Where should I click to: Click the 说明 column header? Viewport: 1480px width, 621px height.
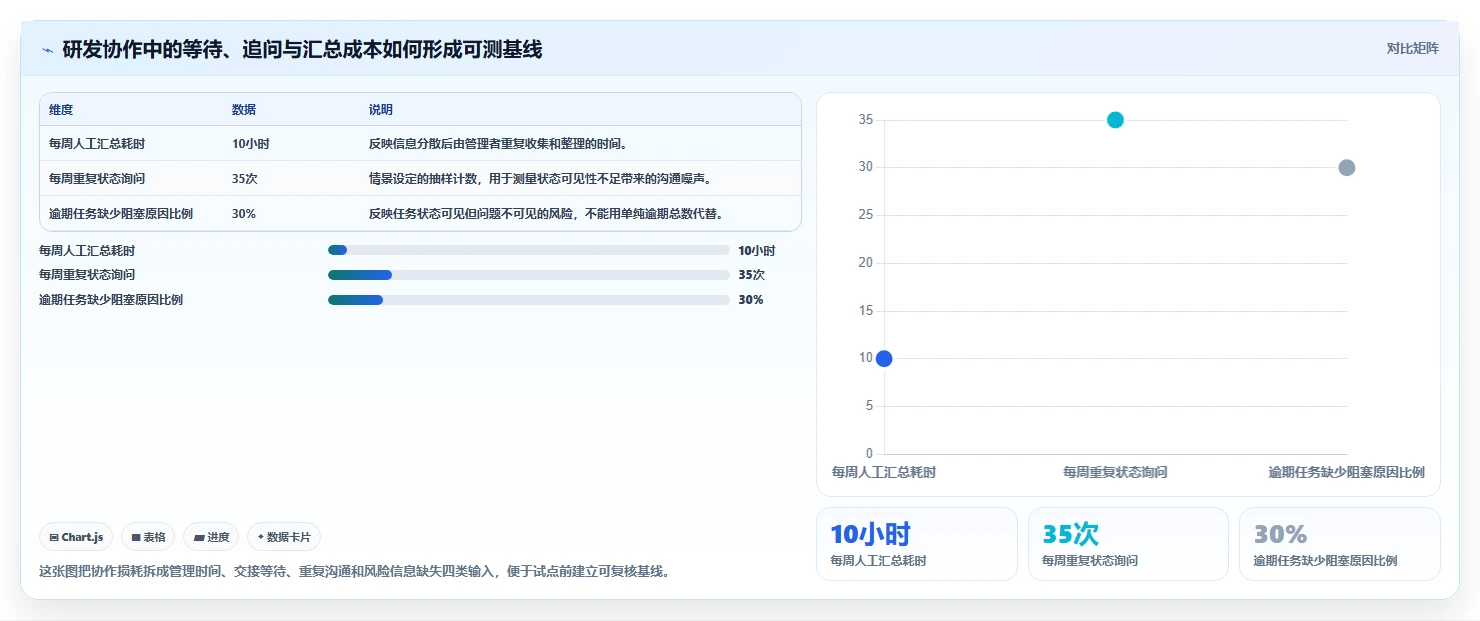(x=381, y=110)
